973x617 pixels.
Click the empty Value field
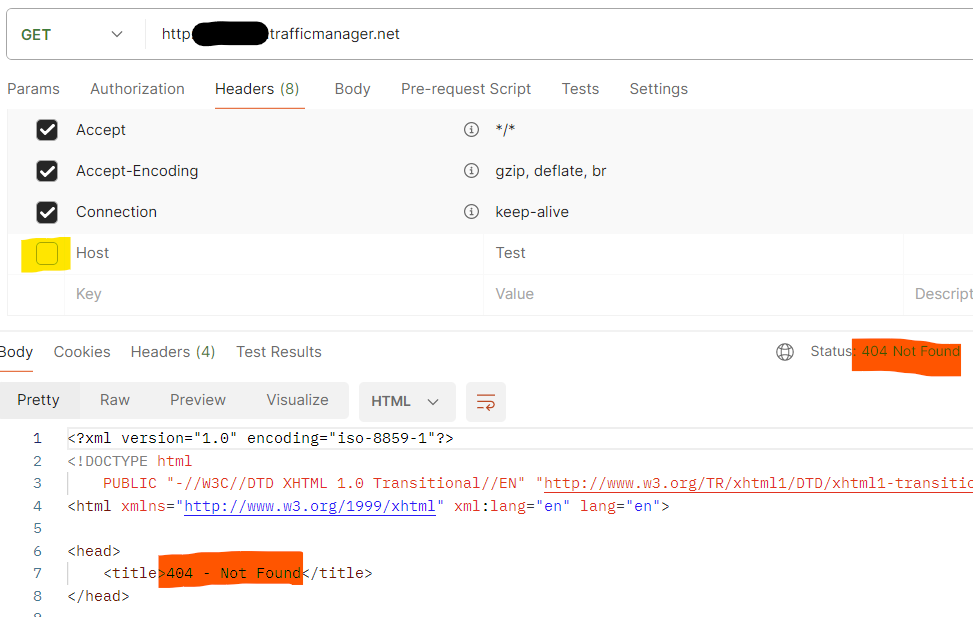[693, 294]
